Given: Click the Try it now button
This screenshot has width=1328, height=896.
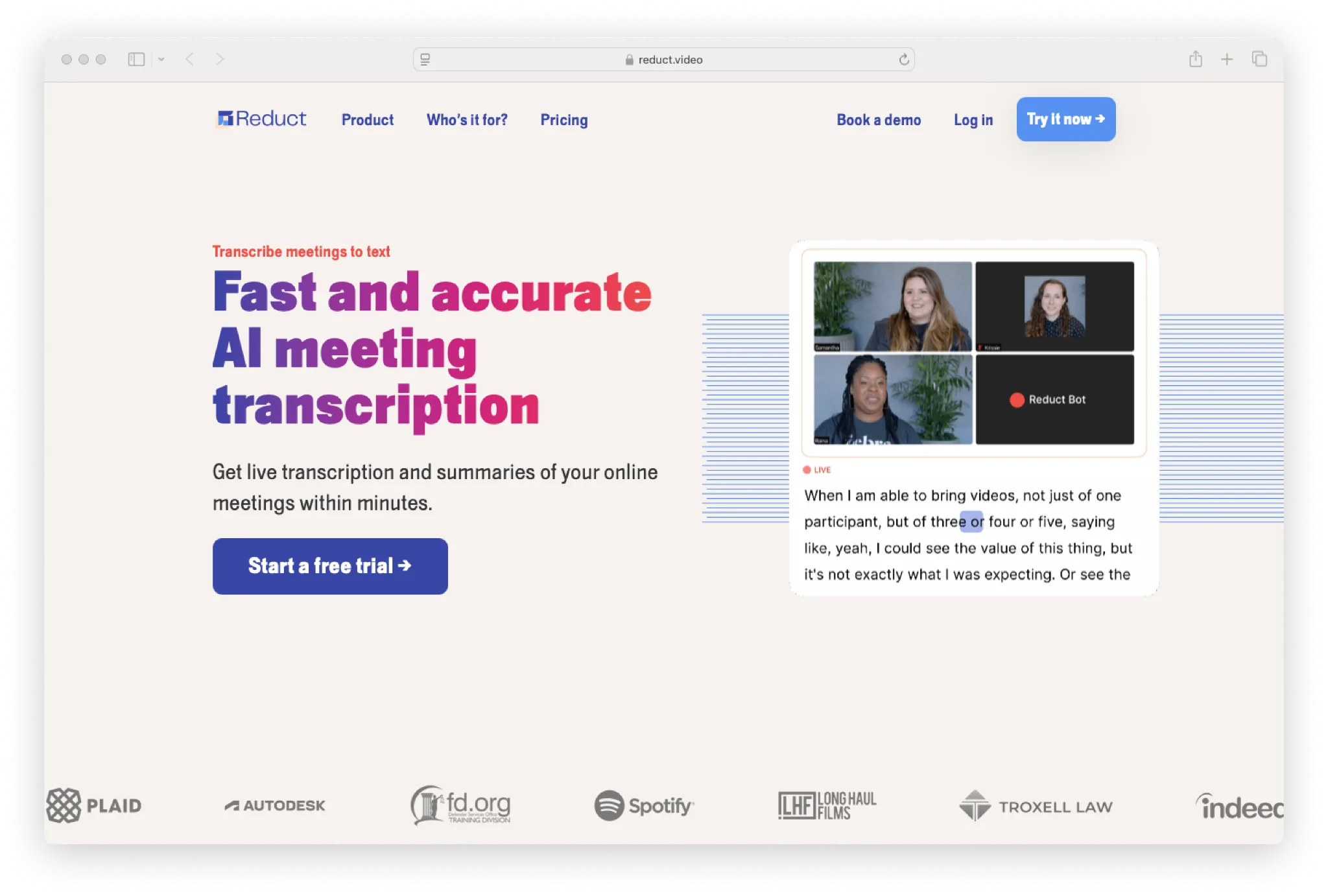Looking at the screenshot, I should point(1066,119).
